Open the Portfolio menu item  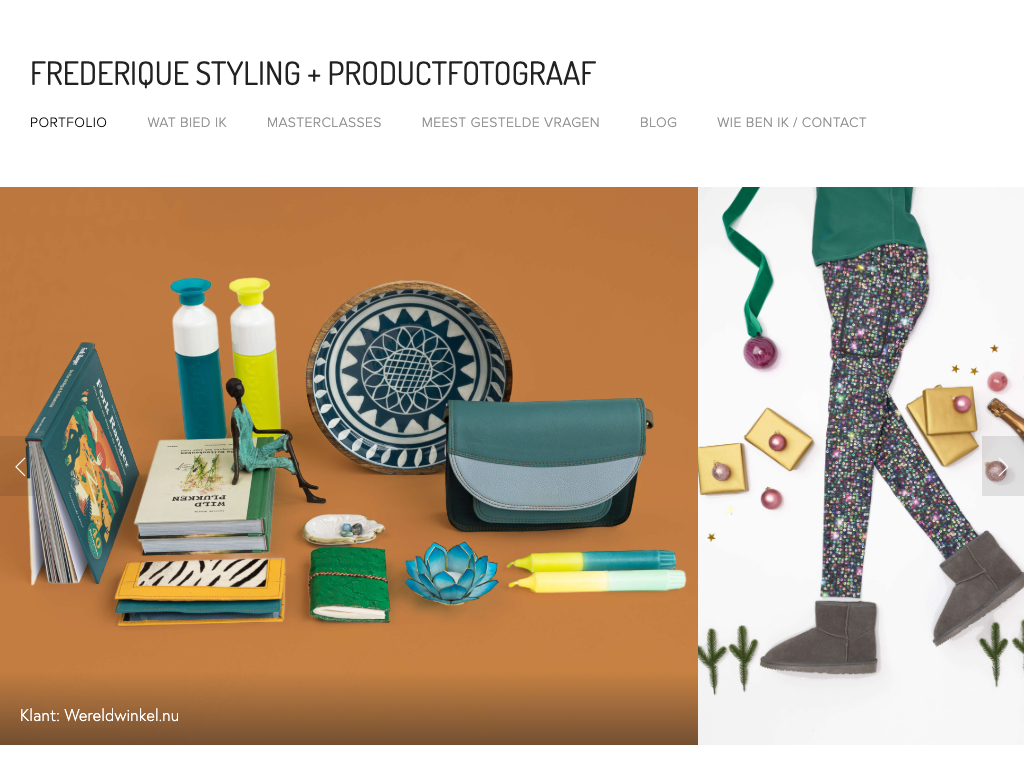[69, 122]
